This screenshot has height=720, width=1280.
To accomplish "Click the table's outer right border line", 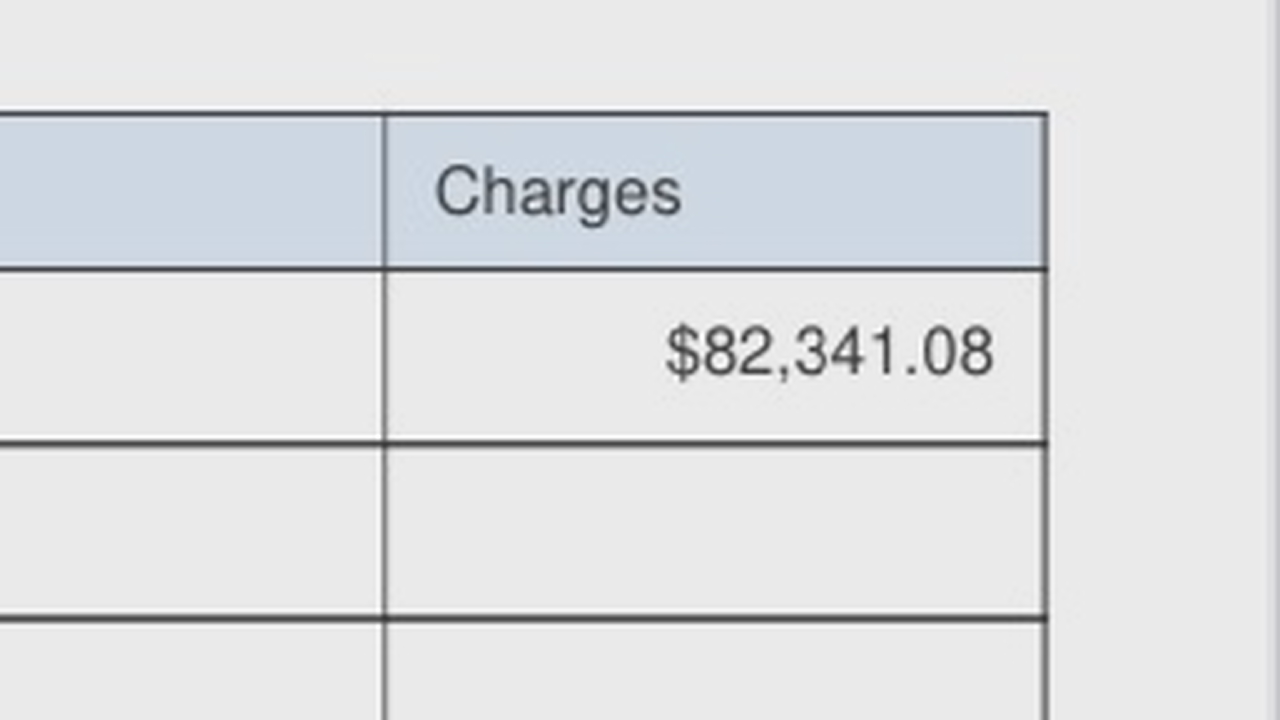I will click(1047, 416).
